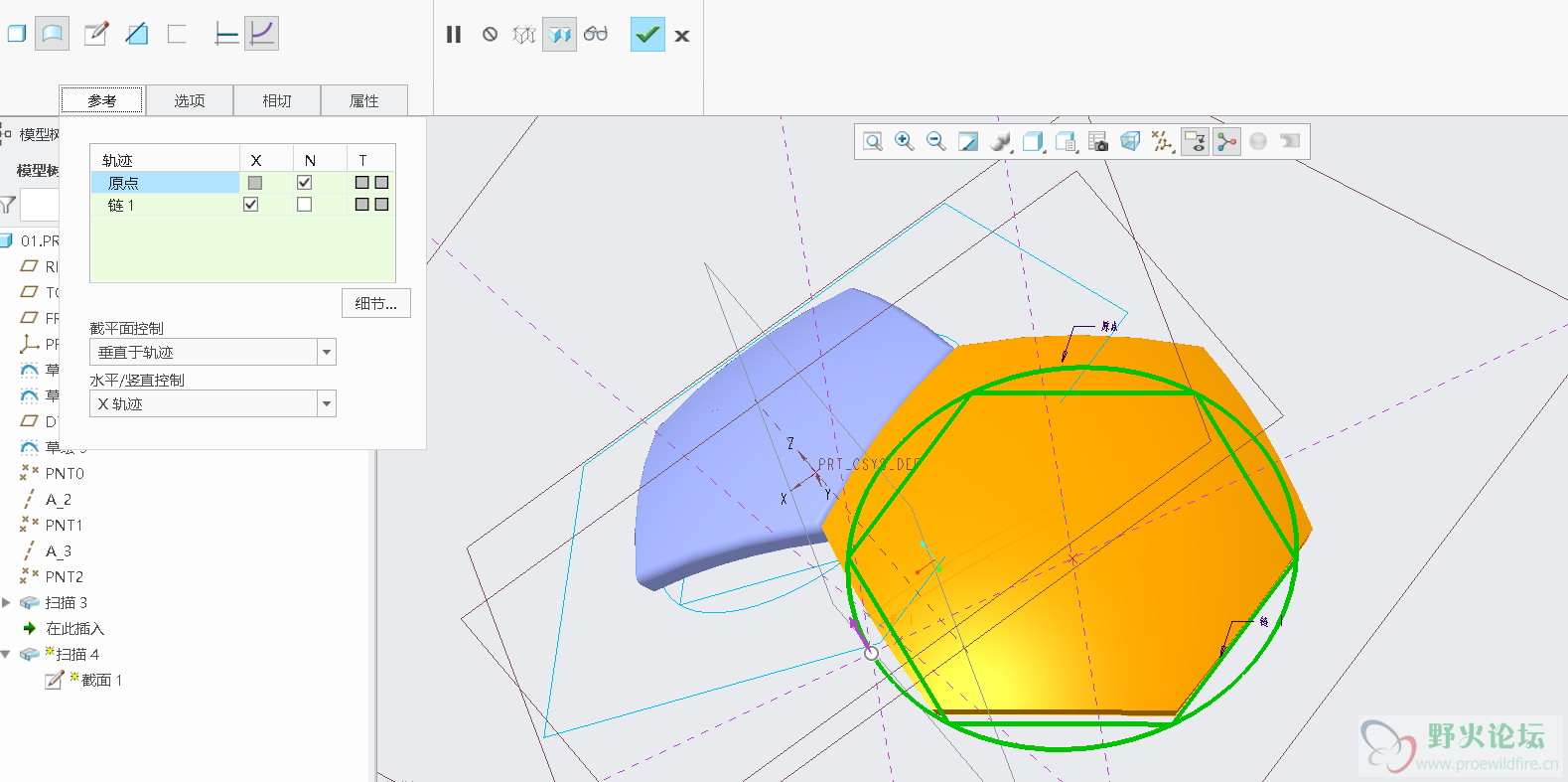The image size is (1568, 782).
Task: Click the 细节... button
Action: pos(375,304)
